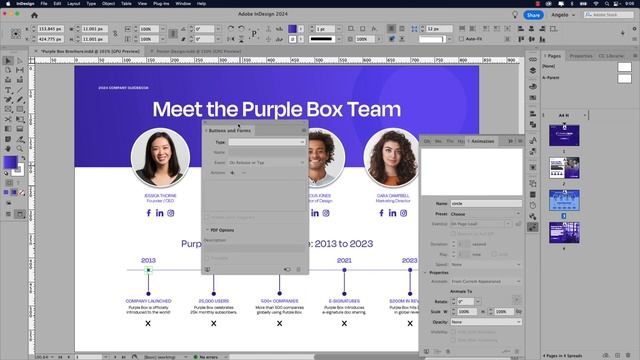Swap fill and stroke arrow

click(x=23, y=158)
